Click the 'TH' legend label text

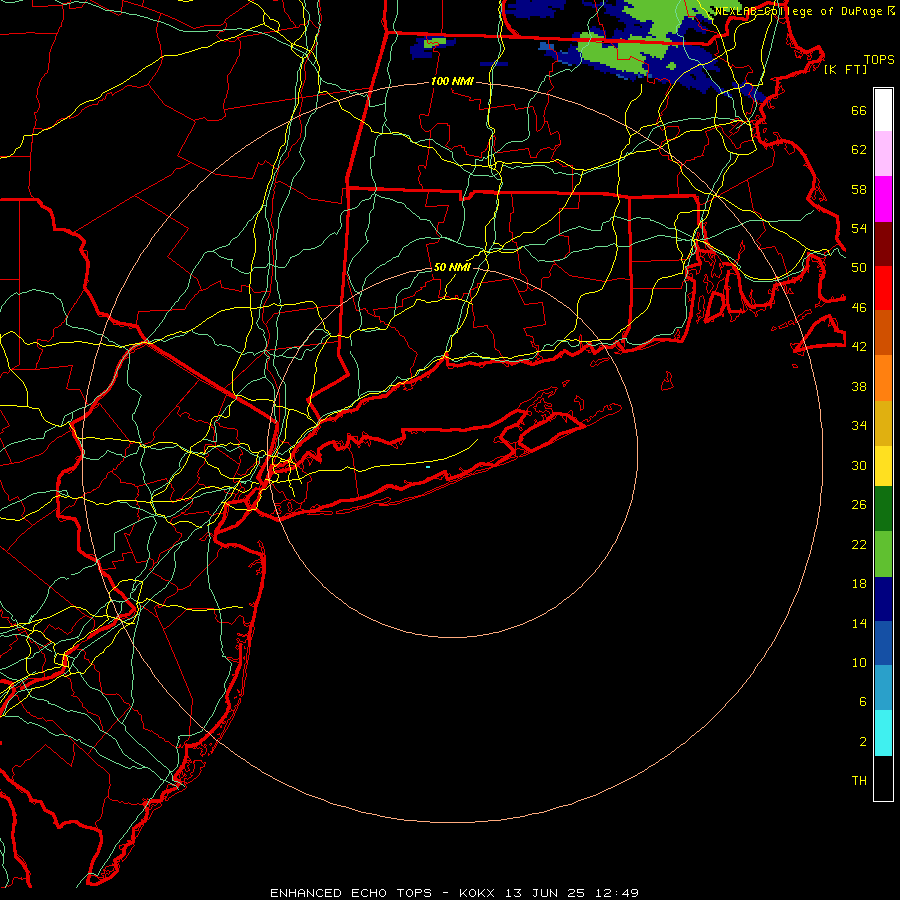coord(859,781)
